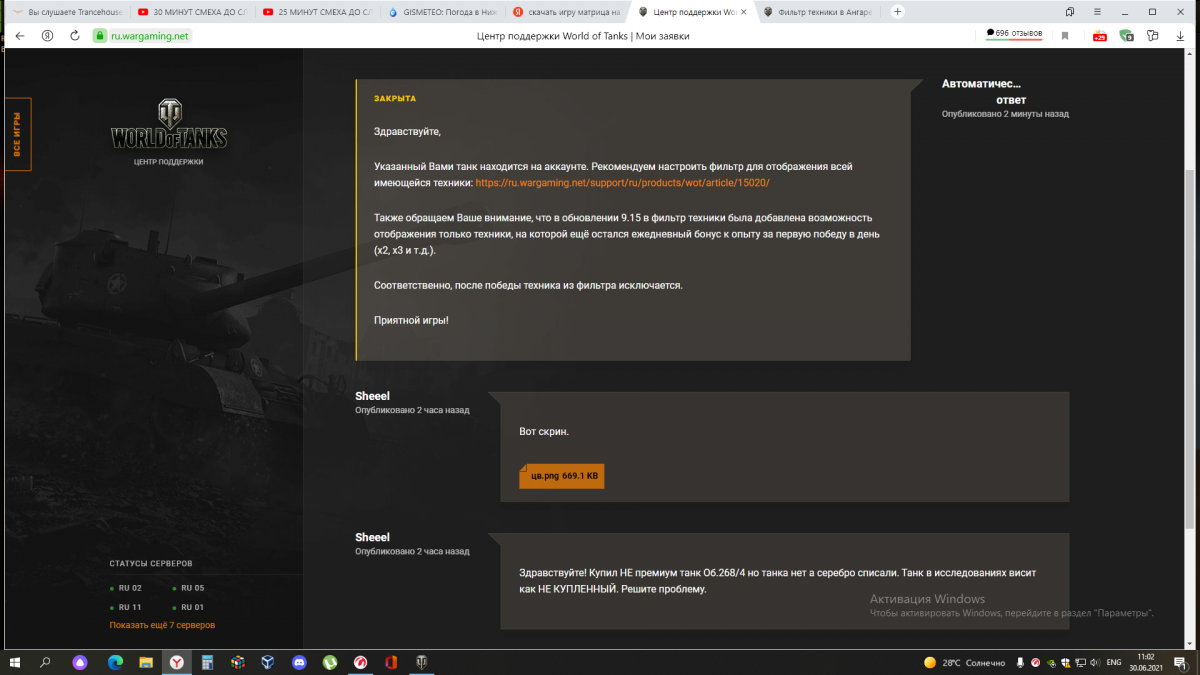1200x675 pixels.
Task: Open the 'ВСЕ ИГРЫ' side panel
Action: pos(17,134)
